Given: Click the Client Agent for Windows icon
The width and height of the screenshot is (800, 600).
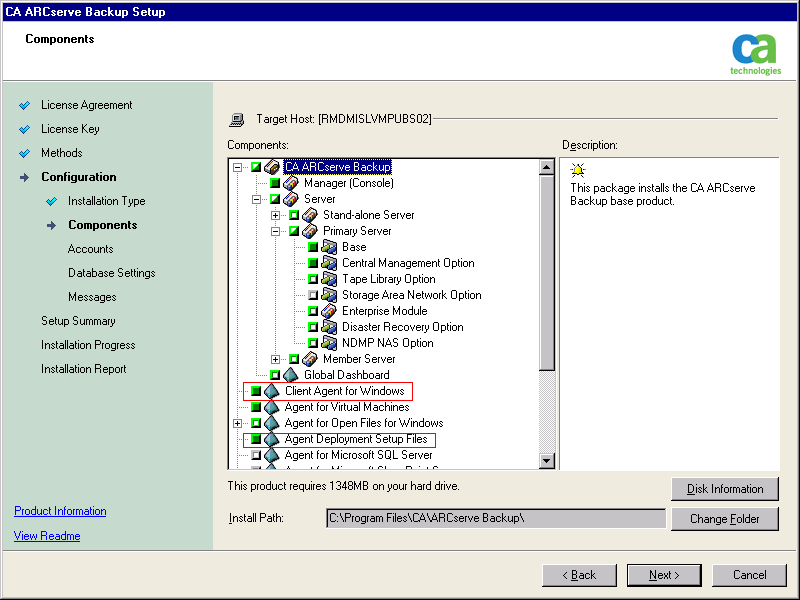Looking at the screenshot, I should click(271, 391).
